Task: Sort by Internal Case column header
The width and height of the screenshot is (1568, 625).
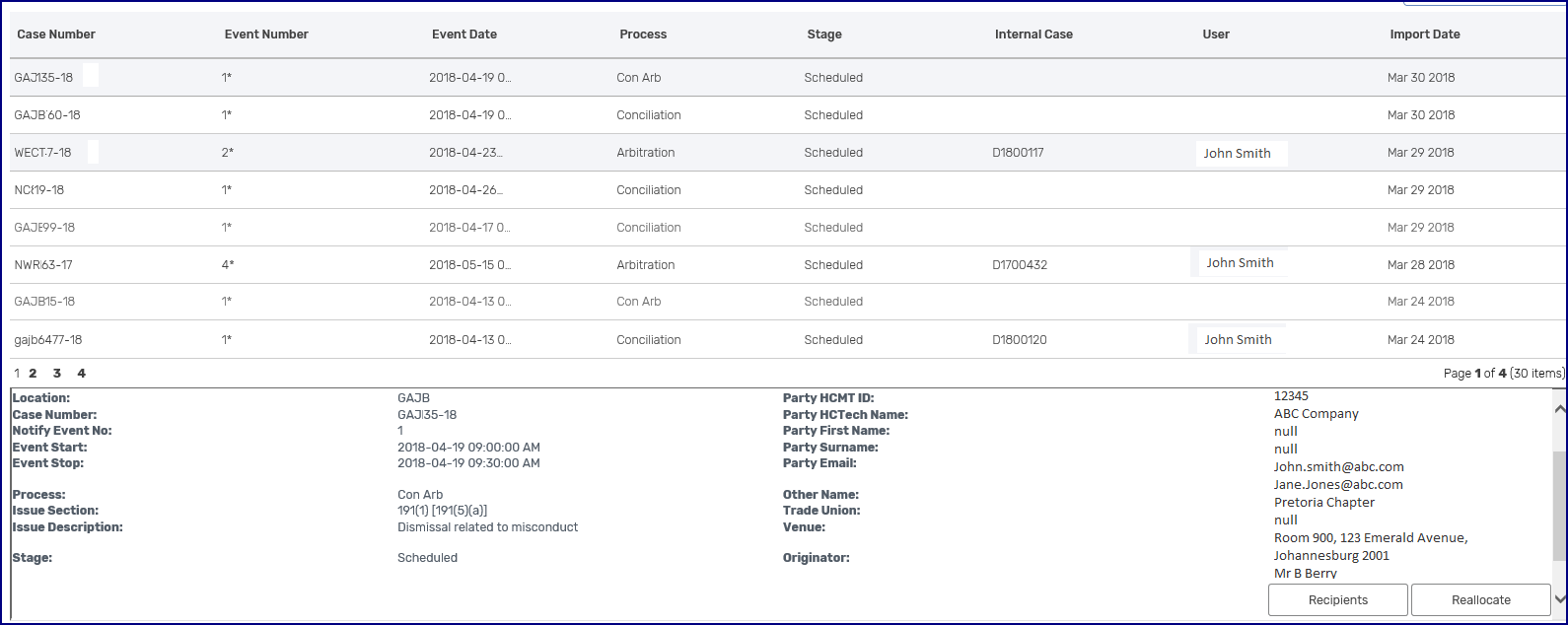Action: 1033,35
